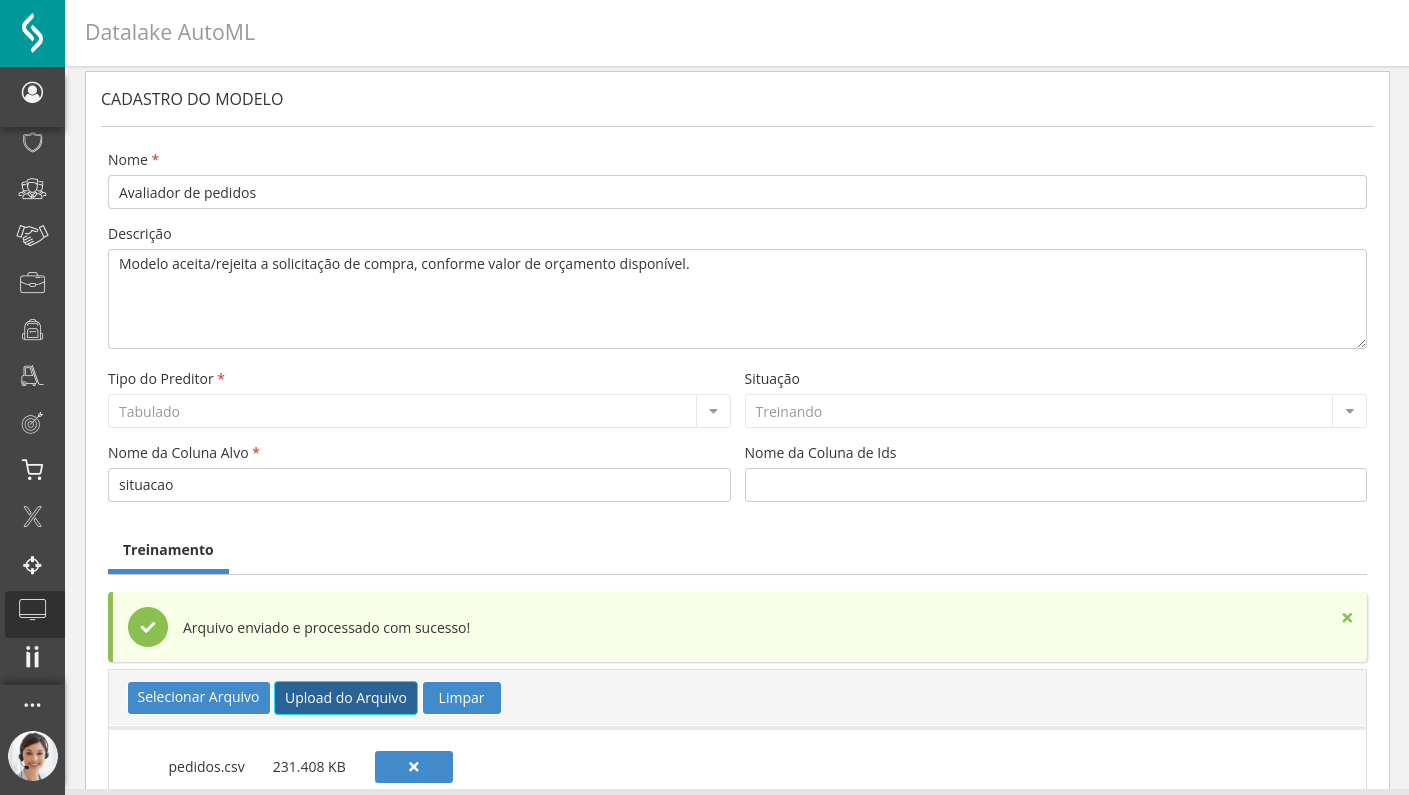1409x795 pixels.
Task: Click the Limpar button
Action: click(x=462, y=698)
